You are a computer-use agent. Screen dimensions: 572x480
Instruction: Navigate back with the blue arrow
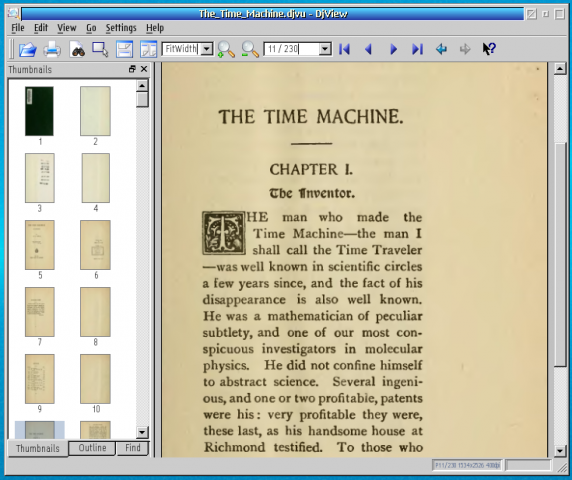tap(441, 49)
